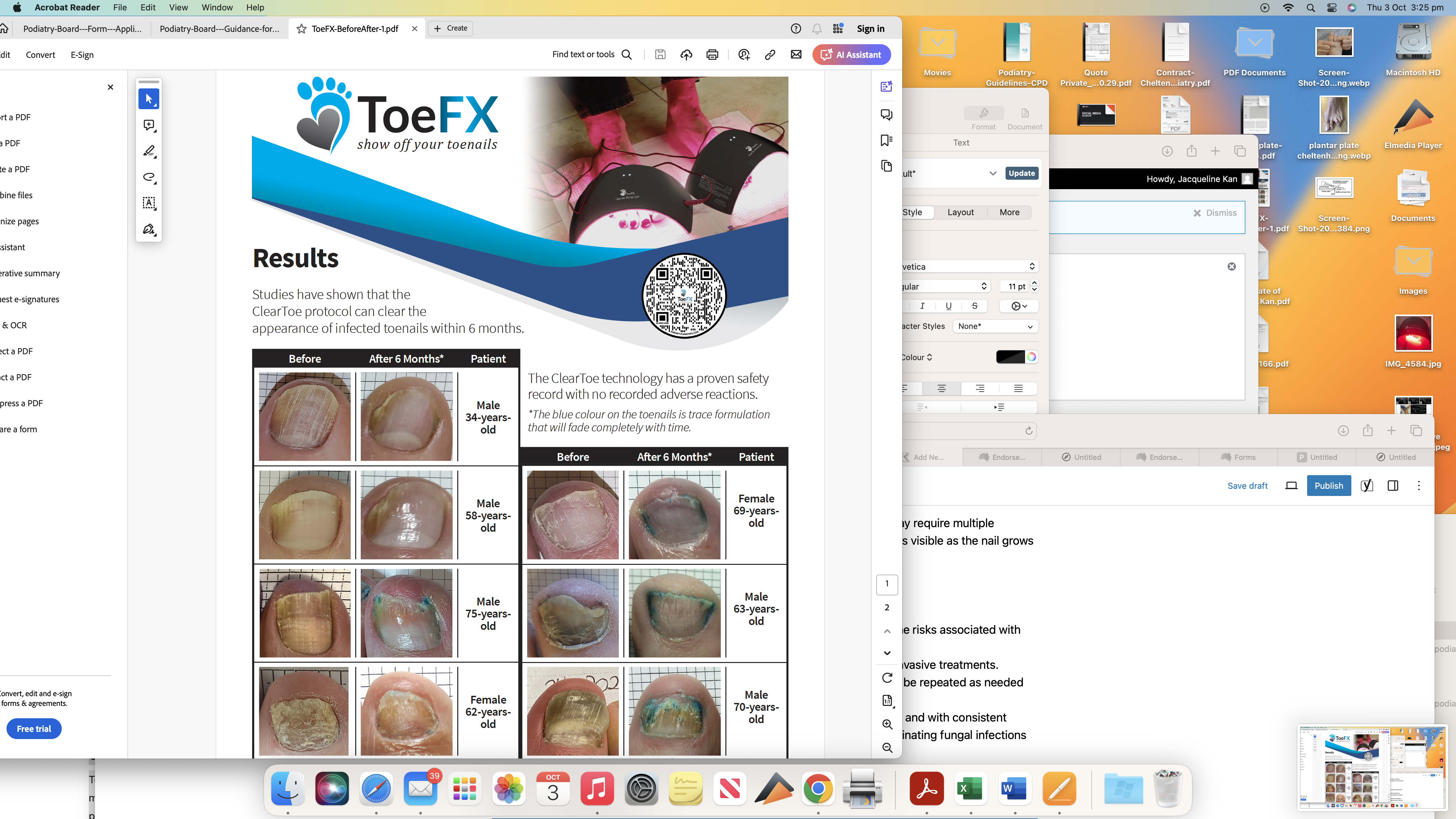The width and height of the screenshot is (1456, 819).
Task: Open advanced text gear options dropdown
Action: (x=1019, y=306)
